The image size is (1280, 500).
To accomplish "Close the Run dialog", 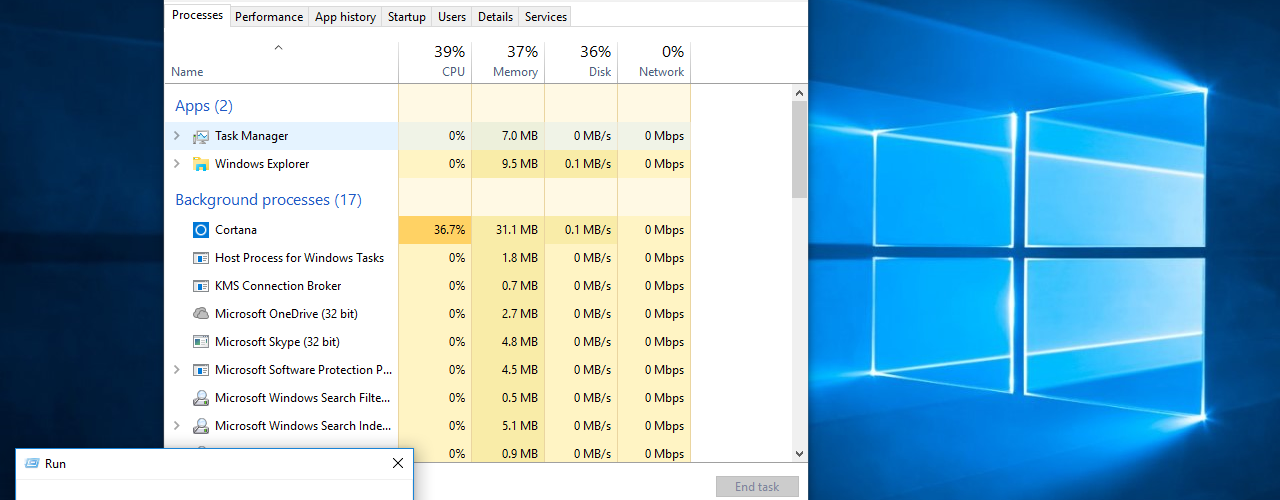I will coord(398,464).
